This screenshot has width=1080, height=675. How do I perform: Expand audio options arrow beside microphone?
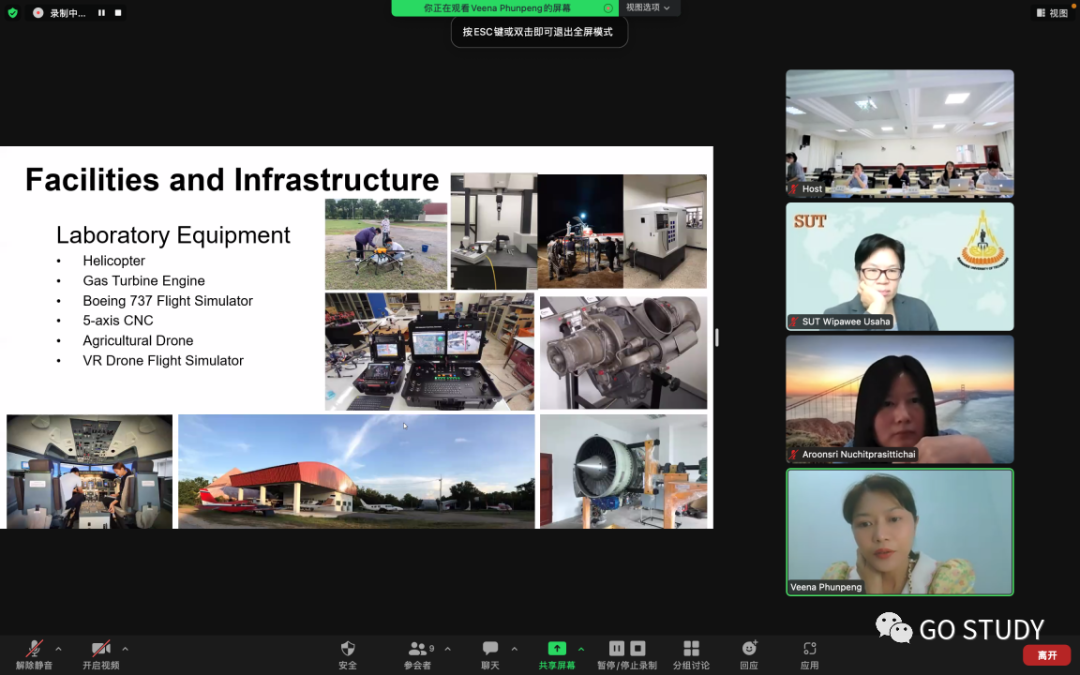58,649
